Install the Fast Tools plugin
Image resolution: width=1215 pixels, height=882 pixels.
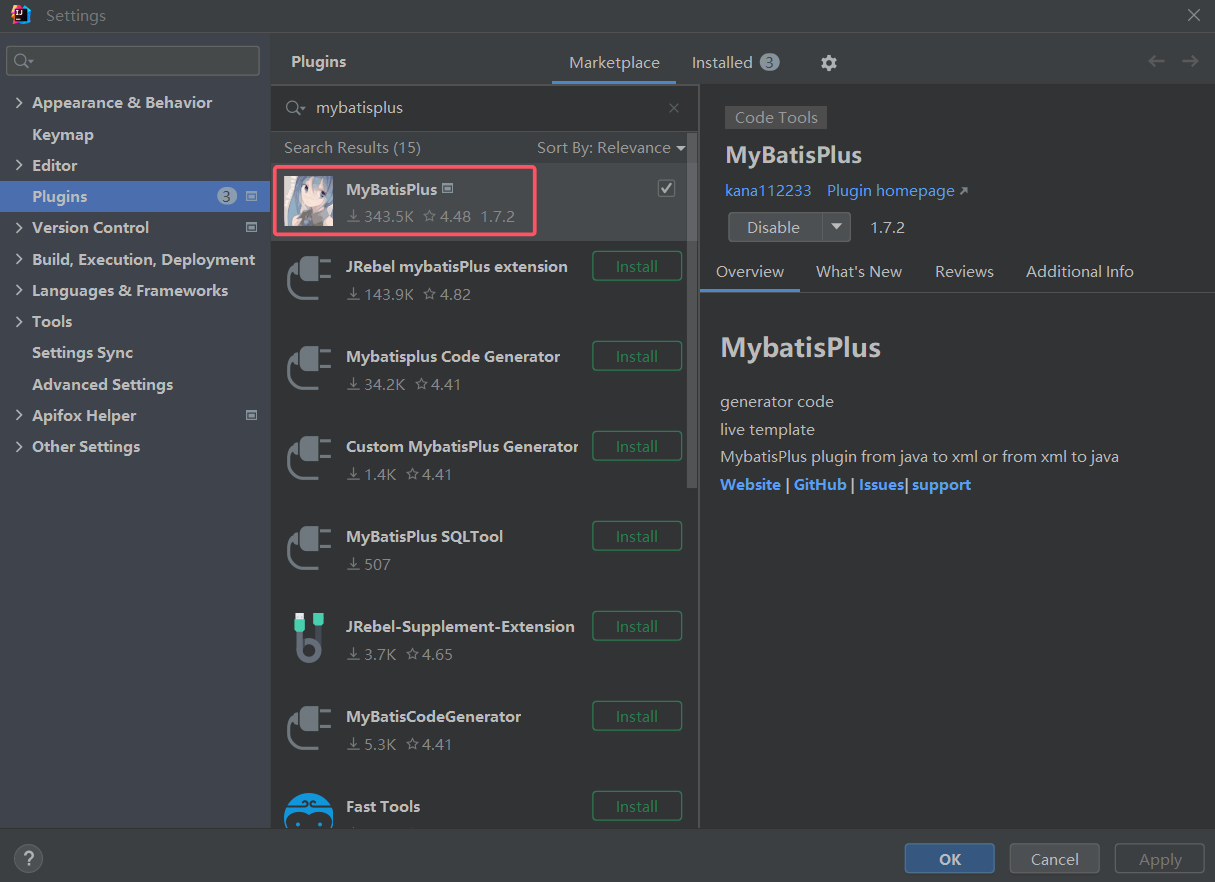tap(637, 806)
